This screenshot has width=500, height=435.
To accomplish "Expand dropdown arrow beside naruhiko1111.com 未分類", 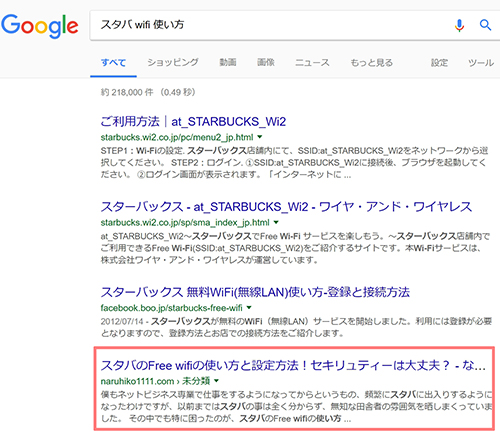I will 216,381.
